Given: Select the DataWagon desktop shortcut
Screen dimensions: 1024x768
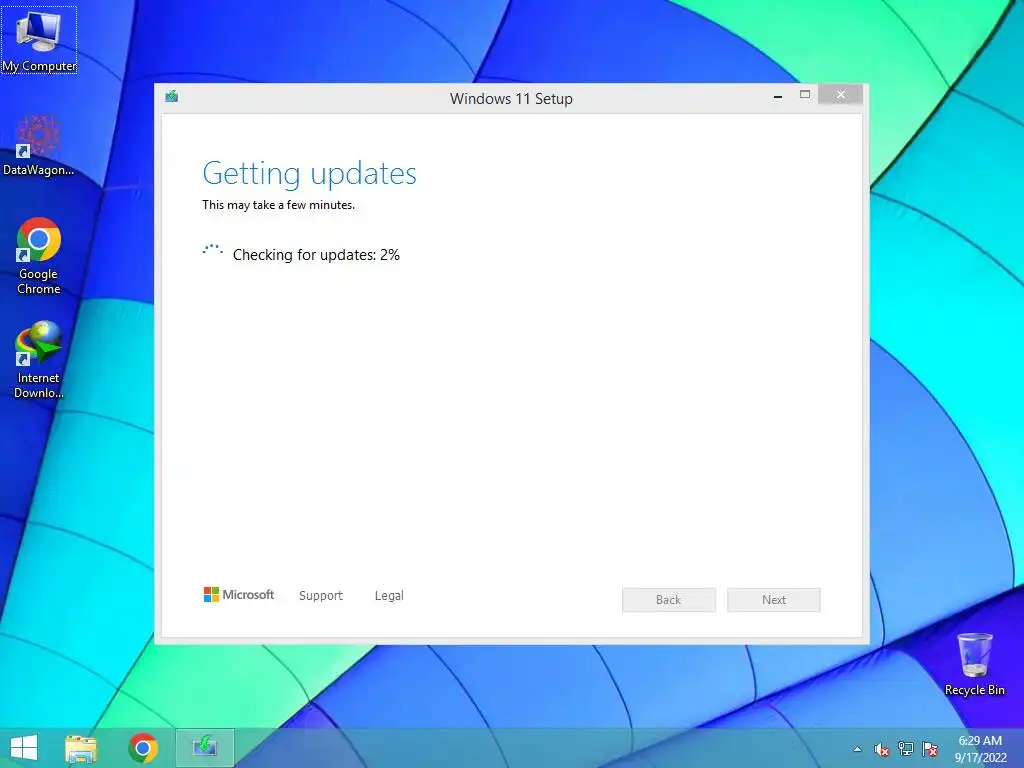Looking at the screenshot, I should [x=39, y=145].
